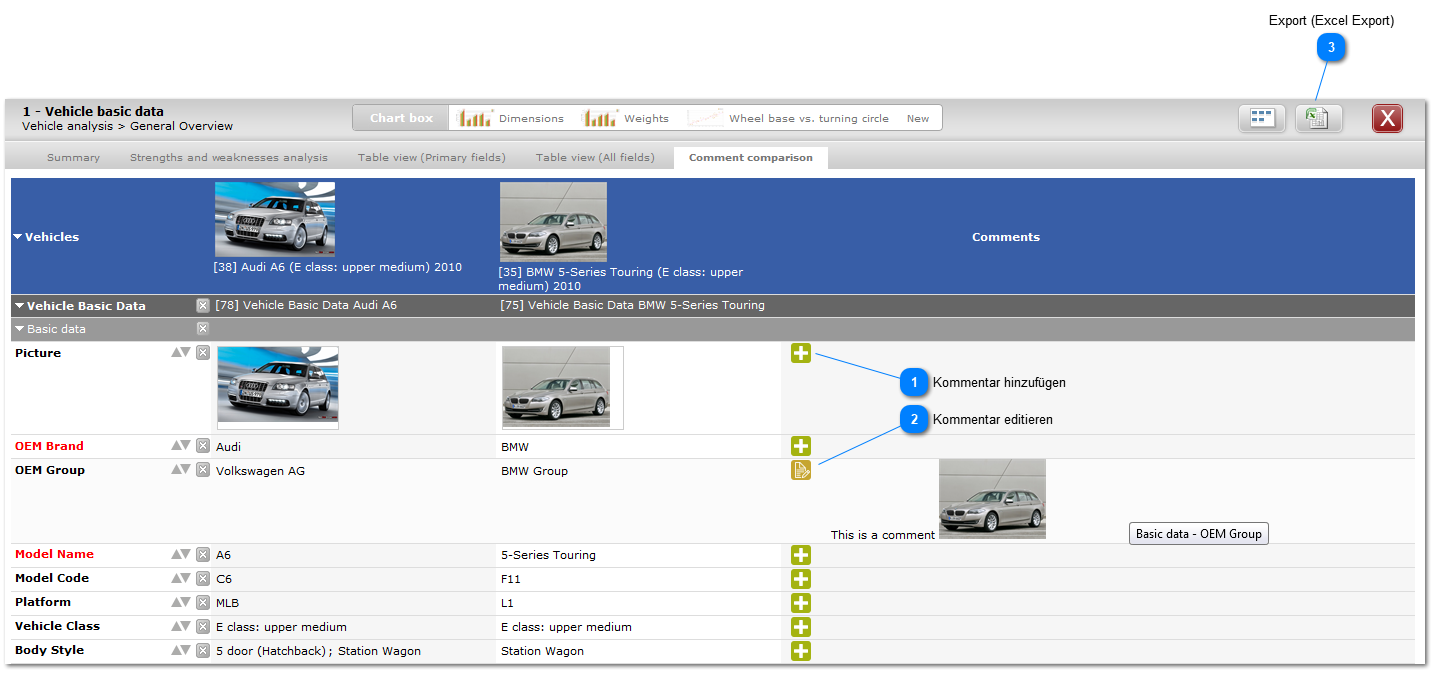1434x673 pixels.
Task: Collapse the Vehicle Basic Data section
Action: pos(19,306)
